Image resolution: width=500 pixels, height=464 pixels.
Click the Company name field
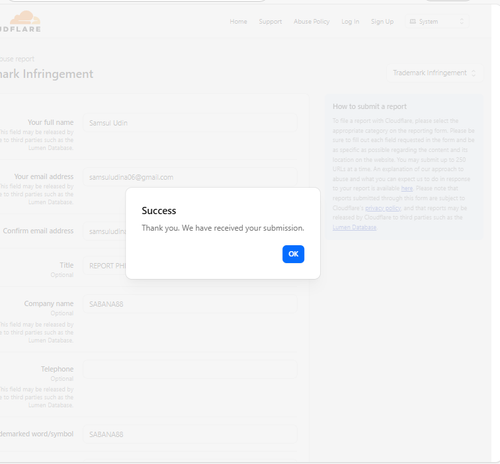tap(190, 304)
